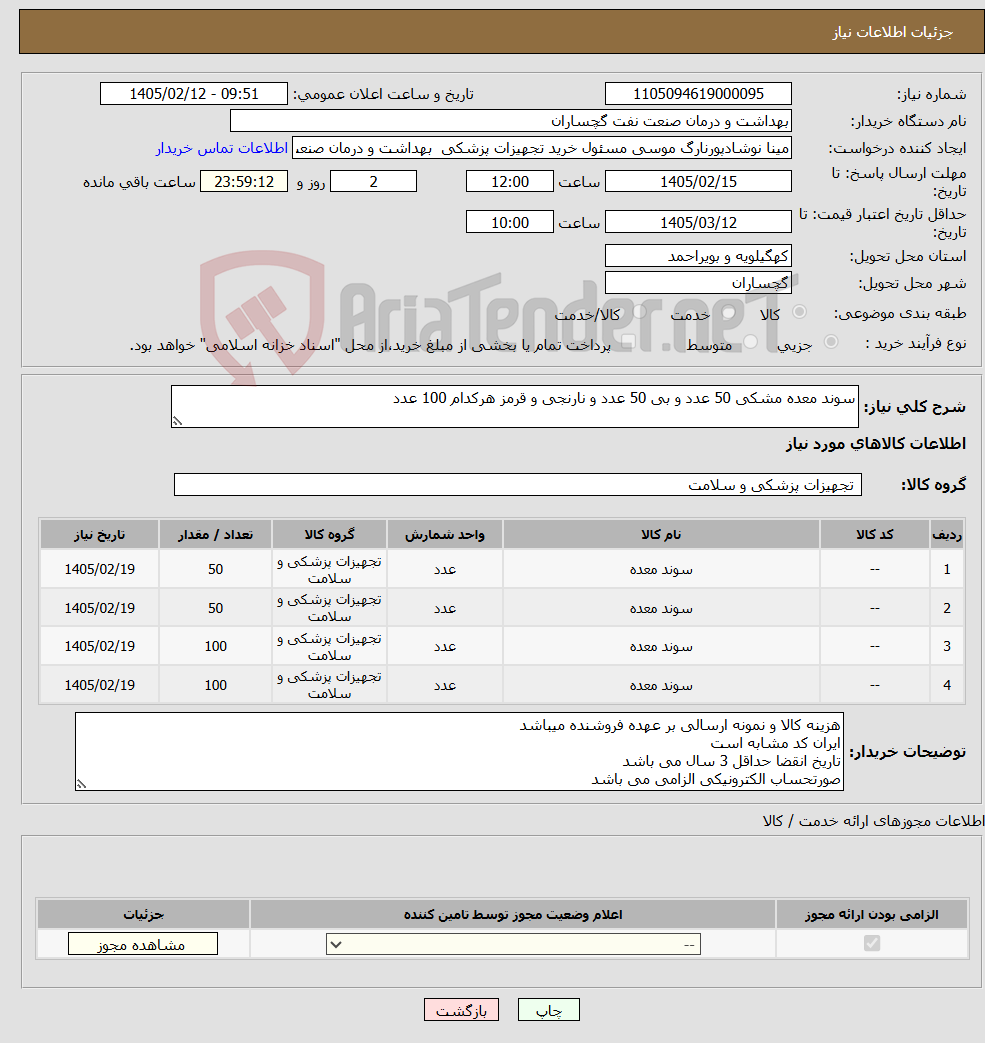Click سوند معده in row 3
Screen dimensions: 985x1043
(x=661, y=646)
